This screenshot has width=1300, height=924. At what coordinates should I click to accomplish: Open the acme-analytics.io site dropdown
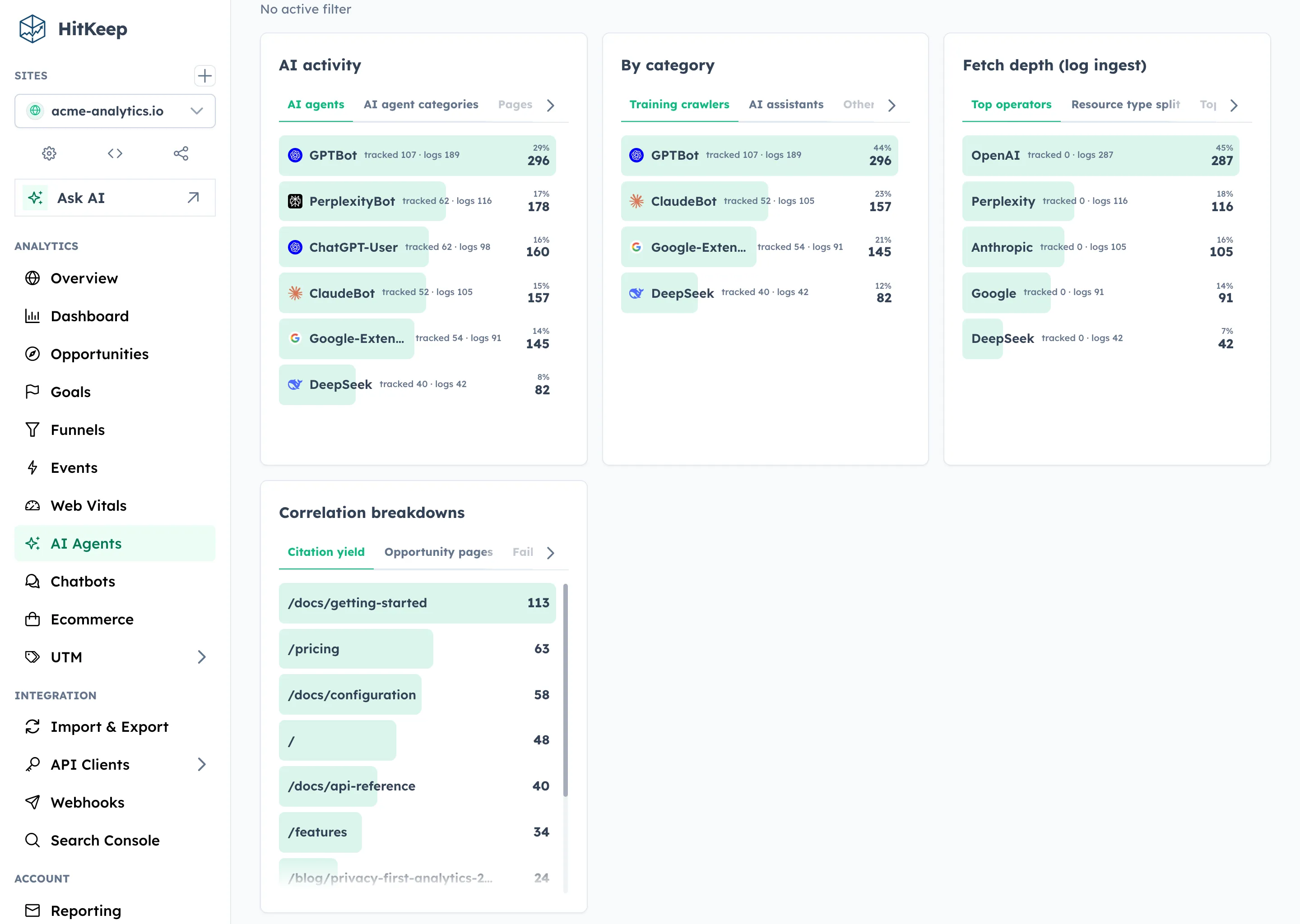pos(115,111)
